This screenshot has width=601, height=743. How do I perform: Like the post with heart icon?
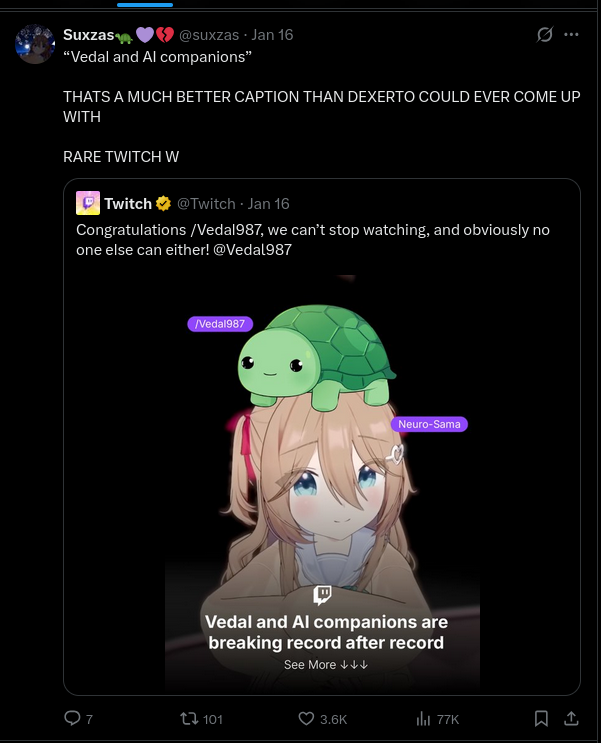click(x=306, y=718)
